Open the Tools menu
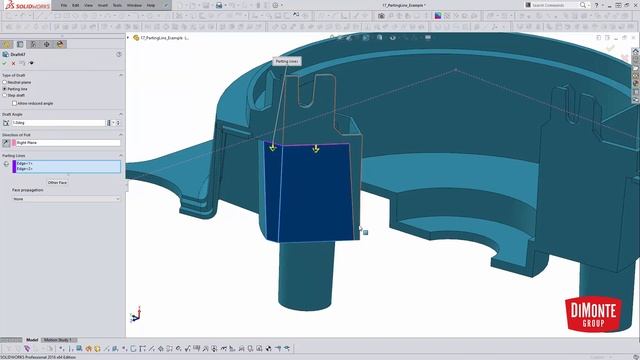The width and height of the screenshot is (640, 360). point(117,5)
